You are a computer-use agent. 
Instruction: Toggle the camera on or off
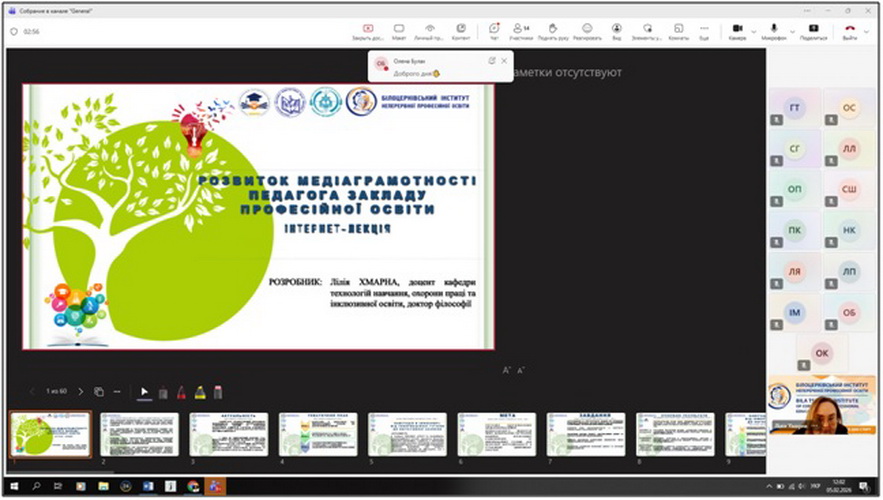click(736, 31)
